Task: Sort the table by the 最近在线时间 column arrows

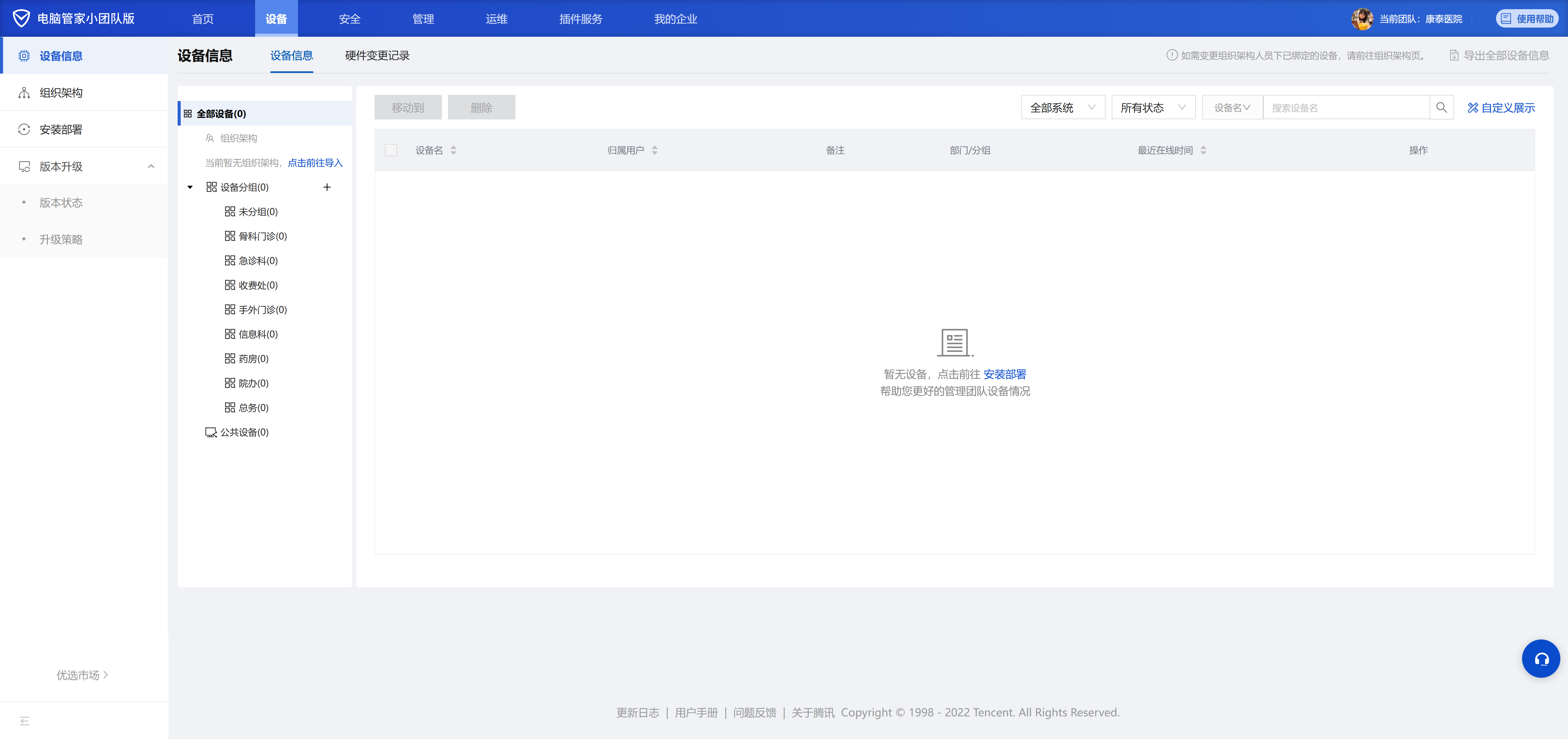Action: tap(1203, 150)
